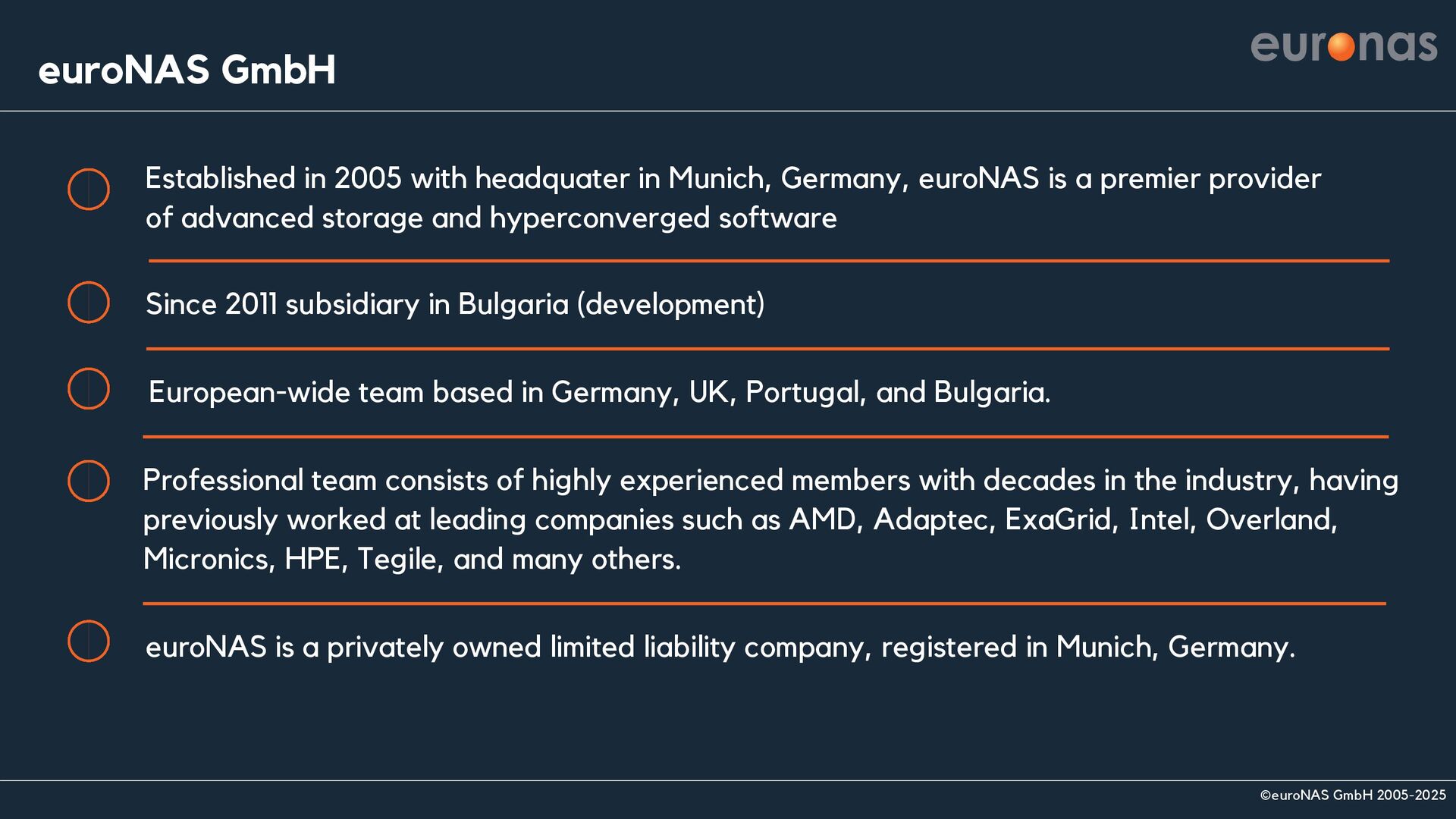This screenshot has height=819, width=1456.
Task: Click the copyright notice '©euroNAS GmbH 2005-2025'
Action: (x=1353, y=795)
